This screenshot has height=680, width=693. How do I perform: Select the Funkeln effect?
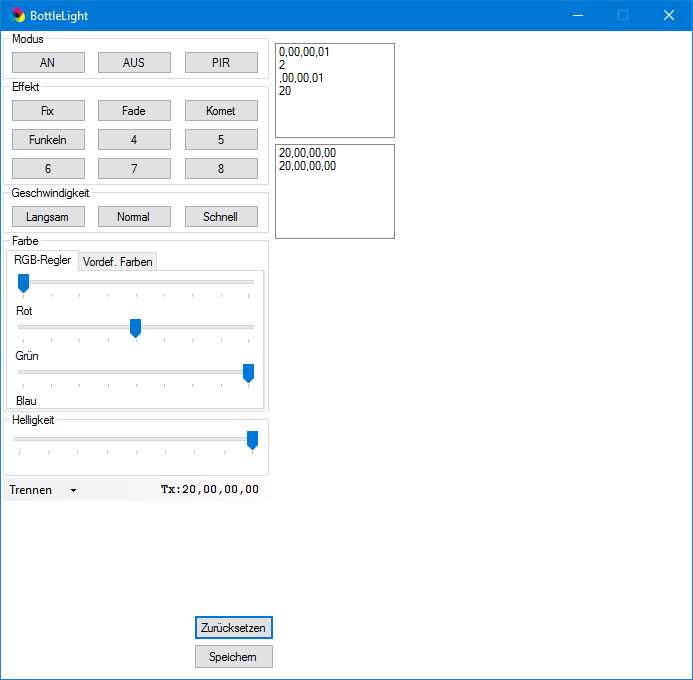tap(48, 140)
